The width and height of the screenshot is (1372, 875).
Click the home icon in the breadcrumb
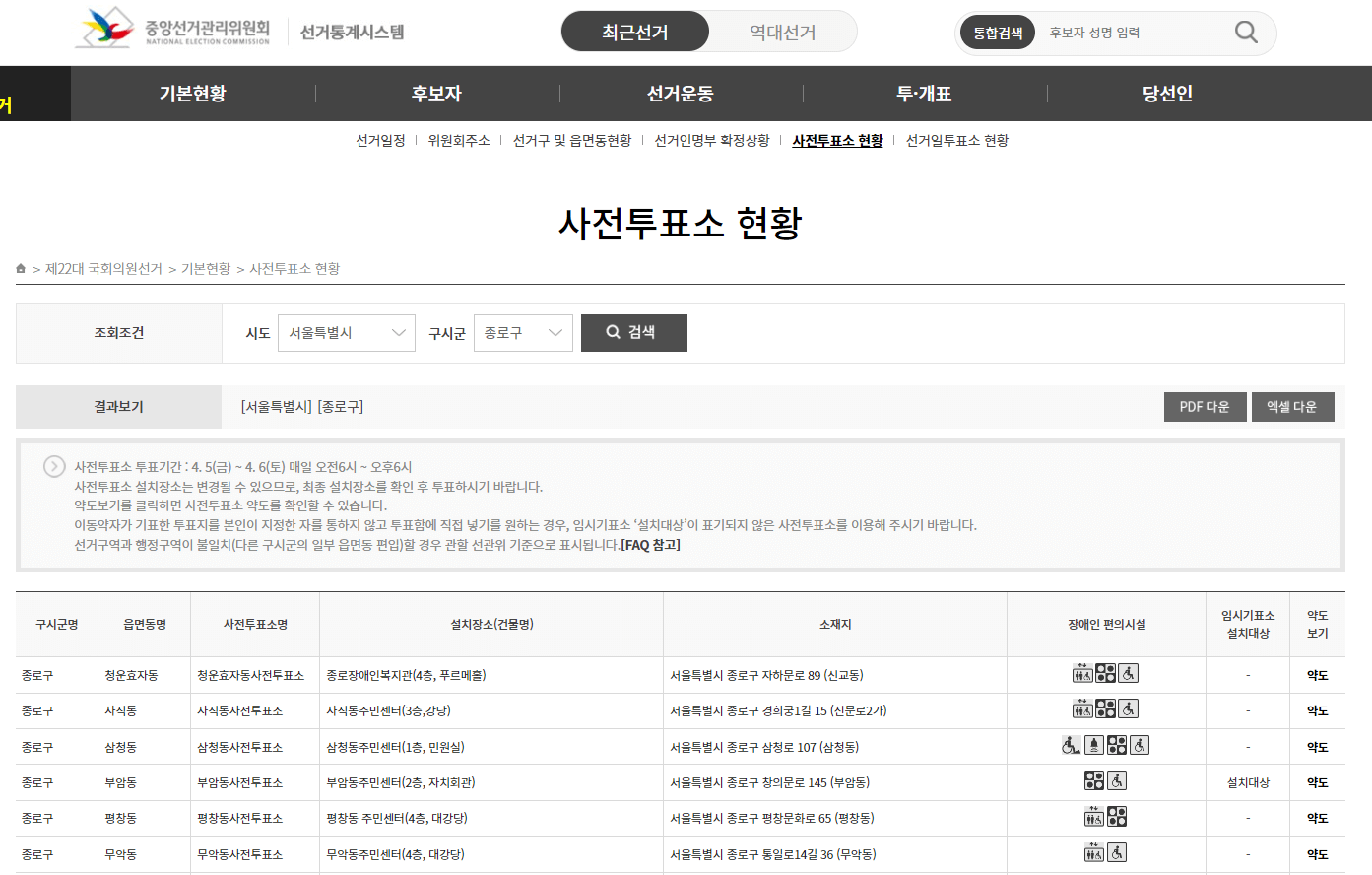[x=18, y=267]
